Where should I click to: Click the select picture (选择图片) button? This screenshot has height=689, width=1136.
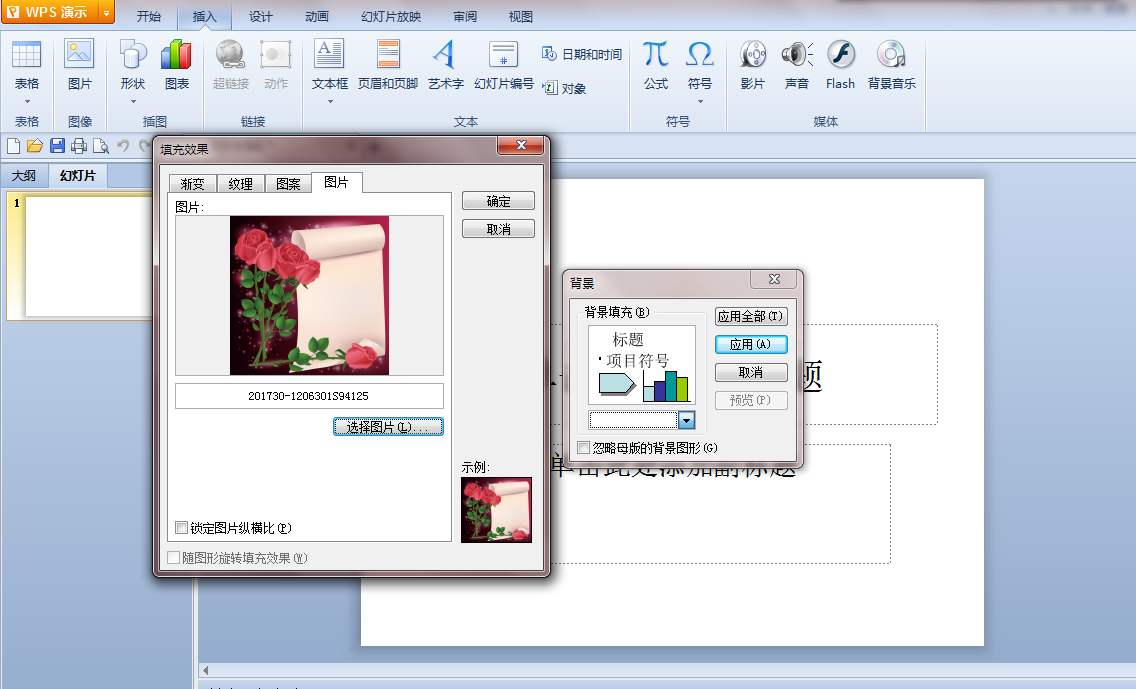coord(388,427)
